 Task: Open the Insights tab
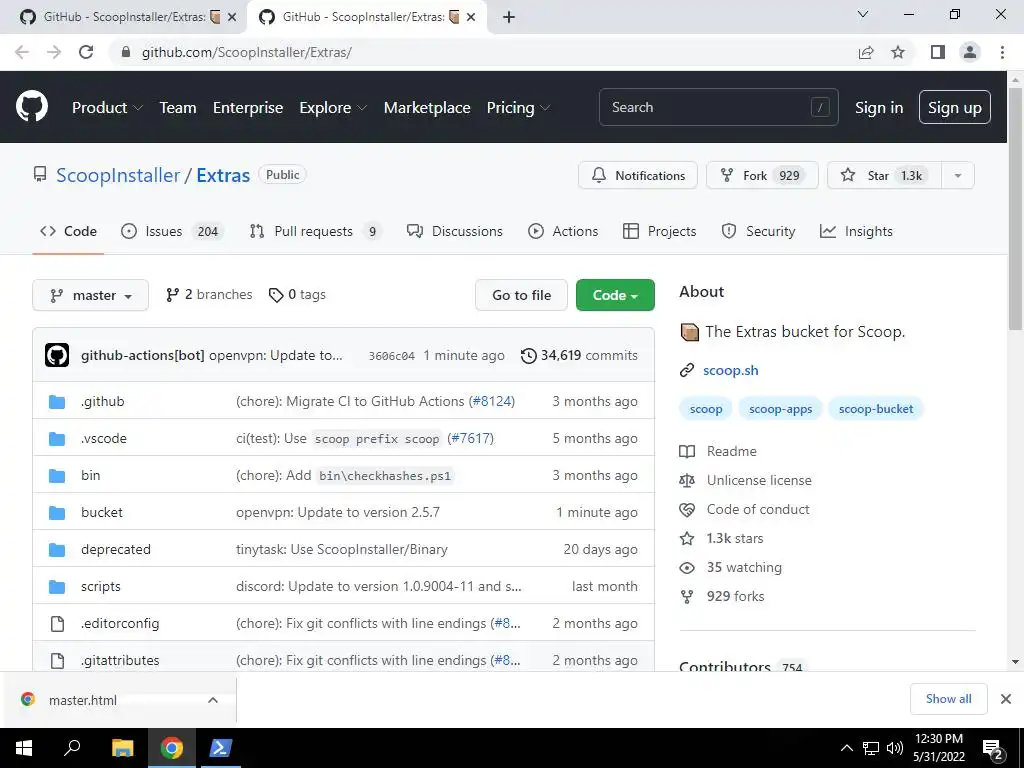coord(856,231)
